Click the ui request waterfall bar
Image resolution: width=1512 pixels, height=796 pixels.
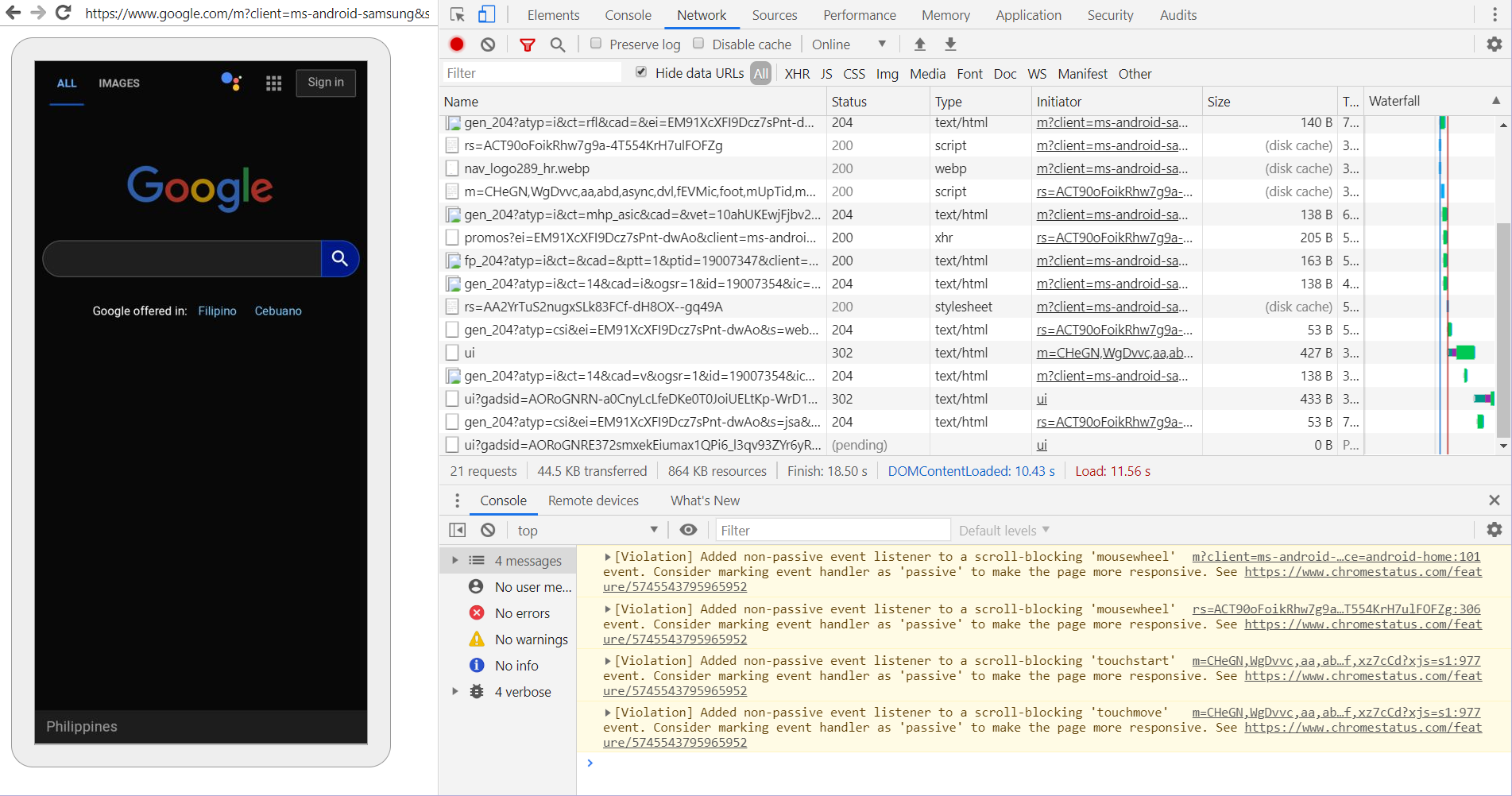pyautogui.click(x=1464, y=353)
